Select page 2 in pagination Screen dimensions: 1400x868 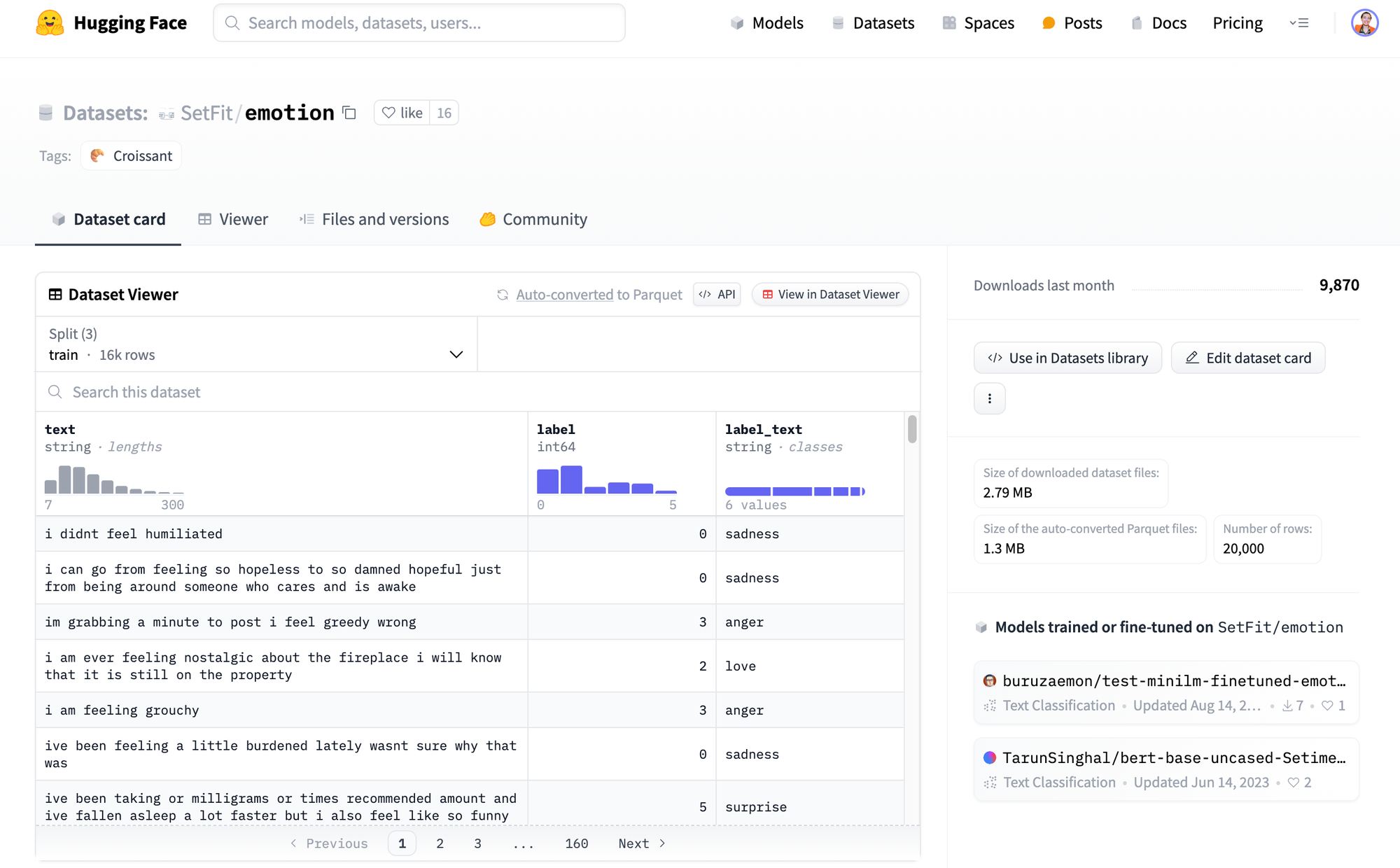(x=440, y=843)
